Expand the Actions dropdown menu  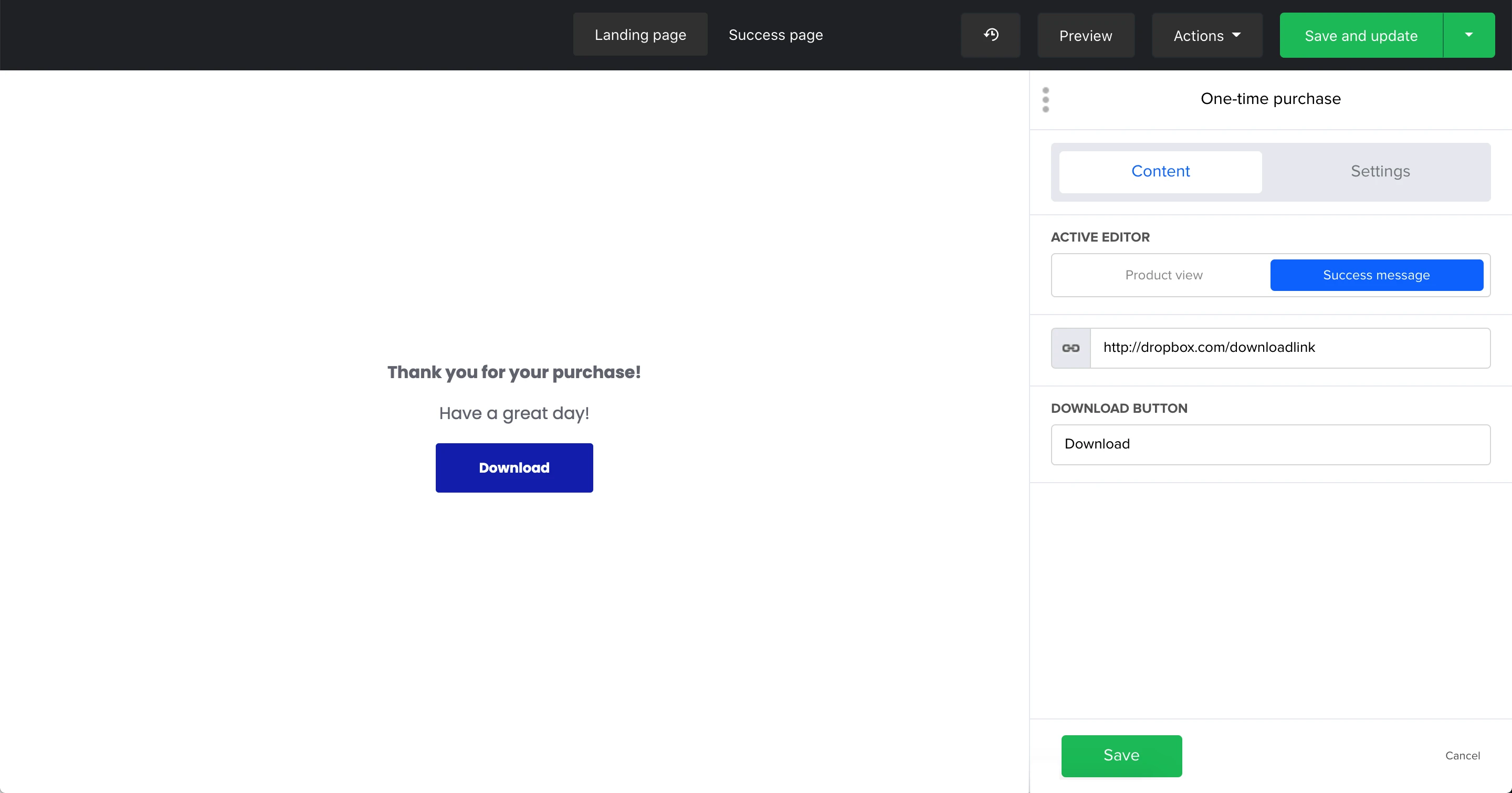click(x=1206, y=36)
